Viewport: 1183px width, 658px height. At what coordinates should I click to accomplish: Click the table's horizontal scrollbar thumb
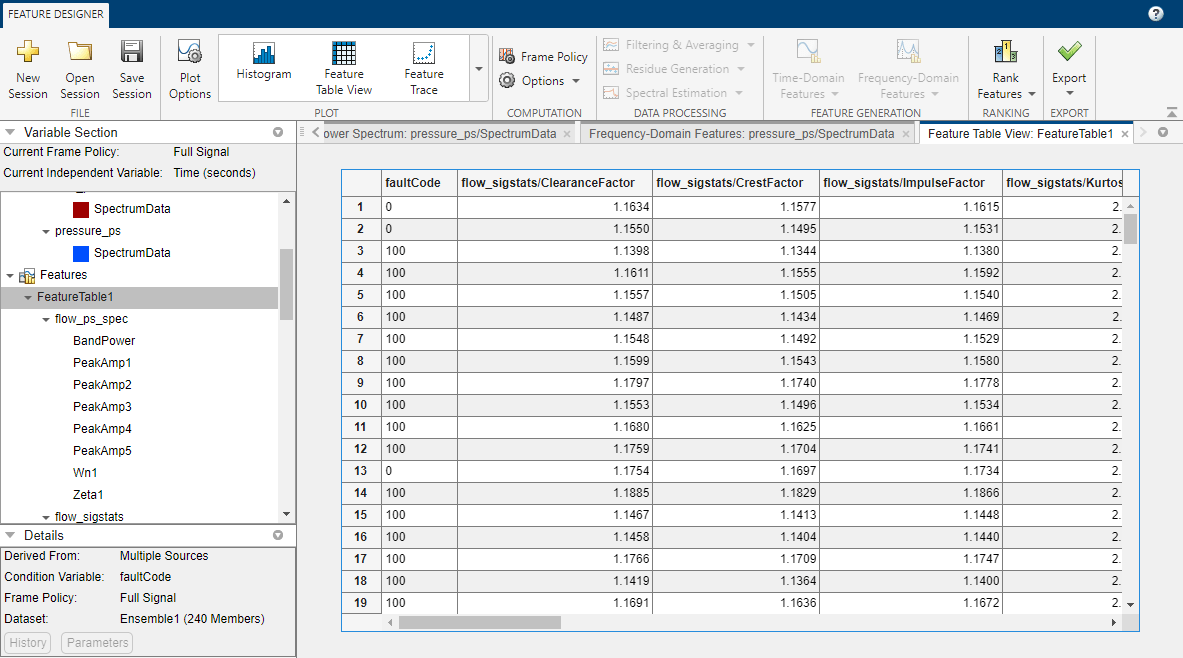click(480, 622)
